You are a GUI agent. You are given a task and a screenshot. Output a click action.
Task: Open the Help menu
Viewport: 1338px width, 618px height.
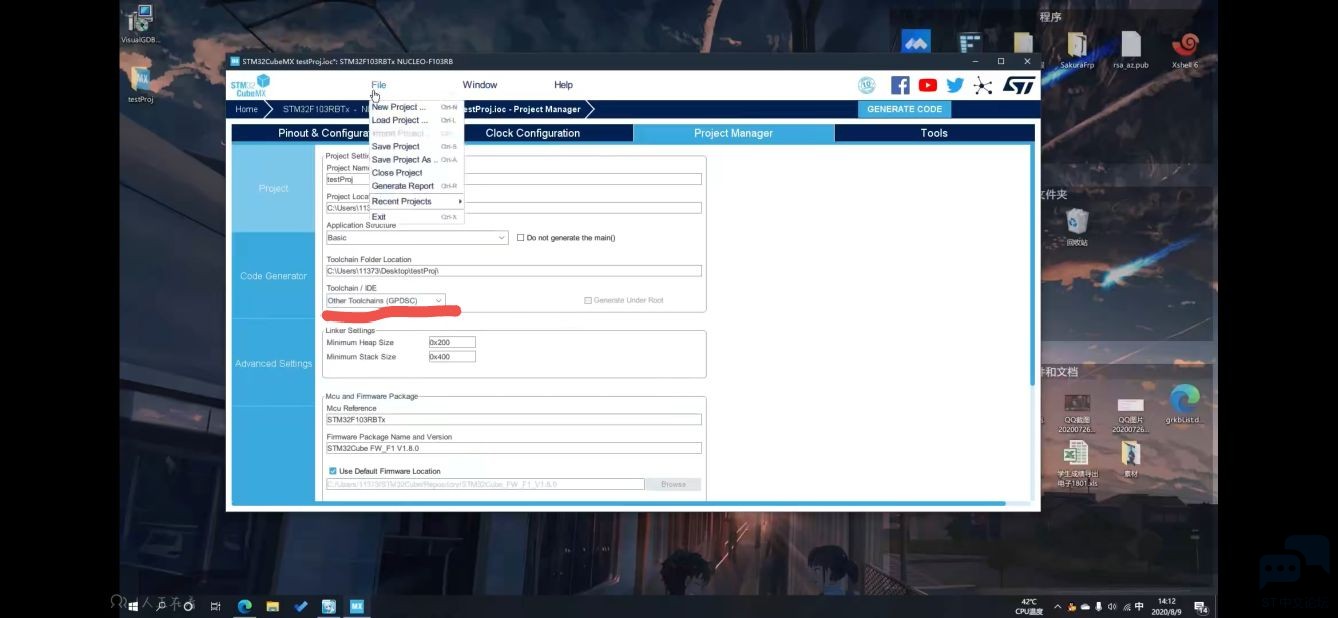(563, 85)
